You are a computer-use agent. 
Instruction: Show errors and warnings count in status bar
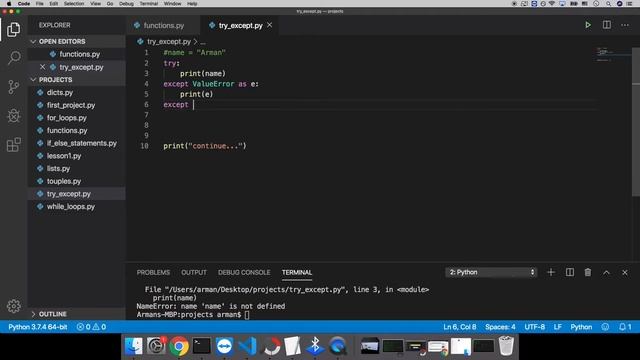91,327
